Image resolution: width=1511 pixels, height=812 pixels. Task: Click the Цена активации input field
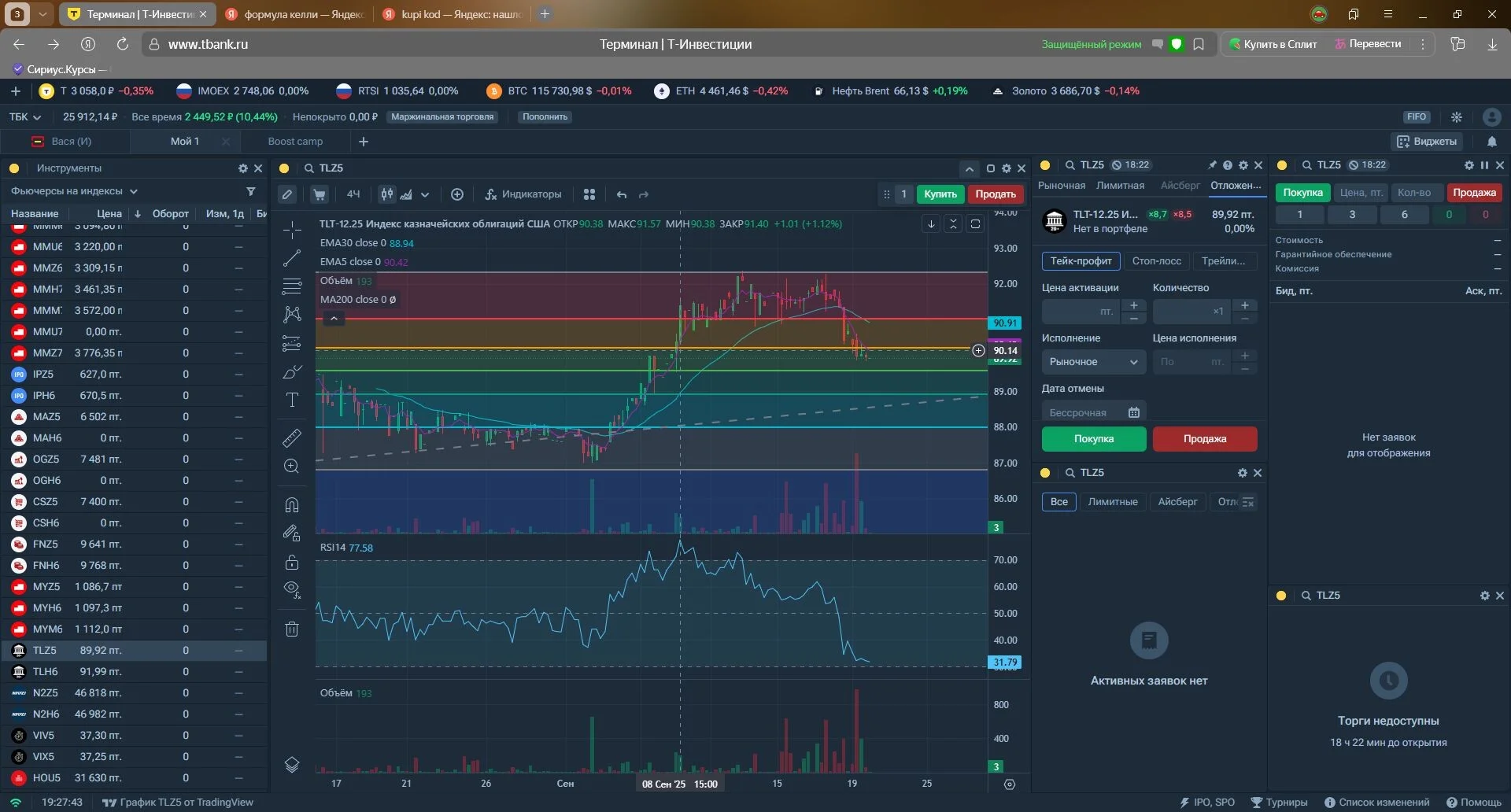coord(1081,312)
